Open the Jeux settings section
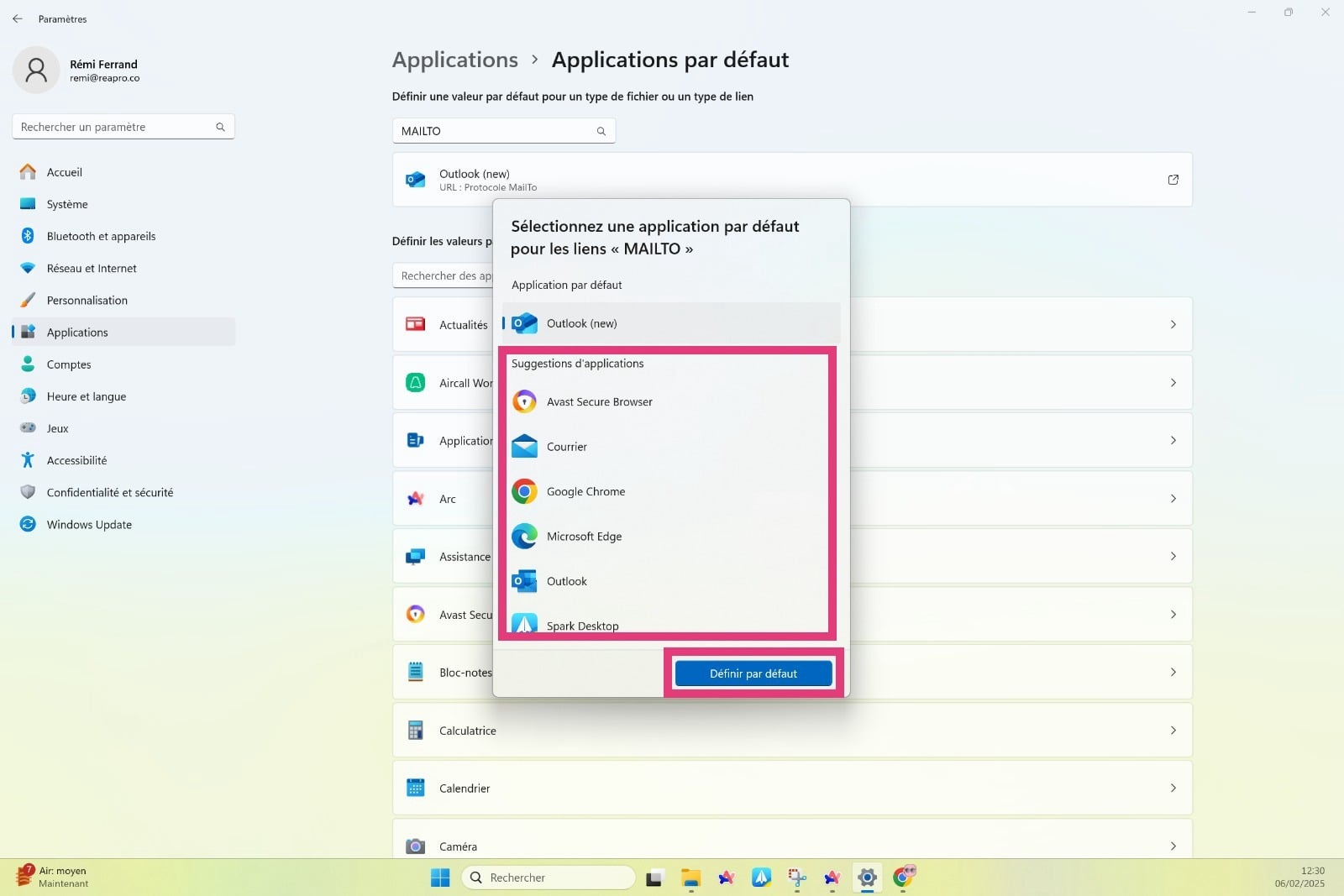 (x=123, y=428)
